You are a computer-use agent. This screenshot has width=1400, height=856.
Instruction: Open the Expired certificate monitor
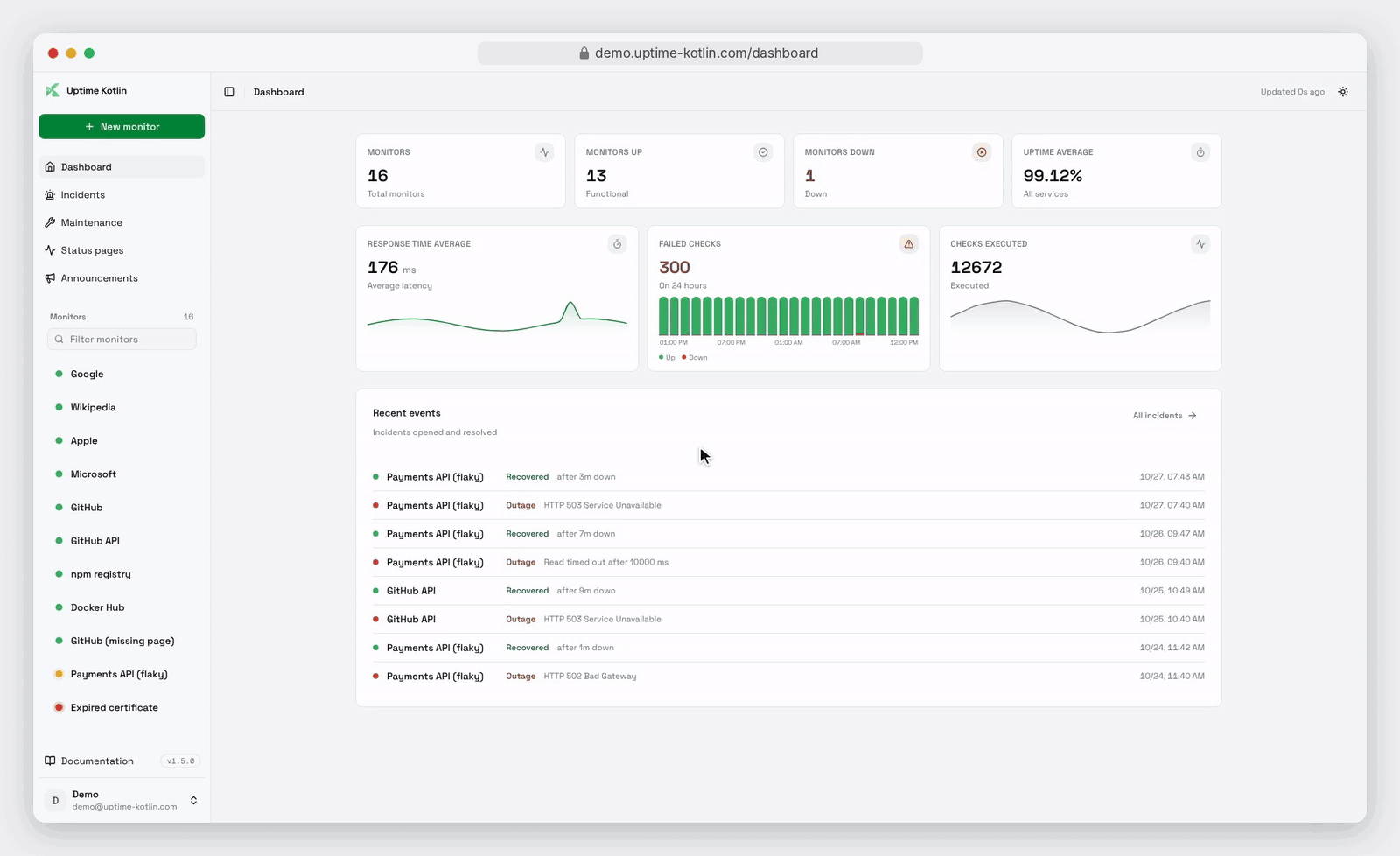point(122,707)
